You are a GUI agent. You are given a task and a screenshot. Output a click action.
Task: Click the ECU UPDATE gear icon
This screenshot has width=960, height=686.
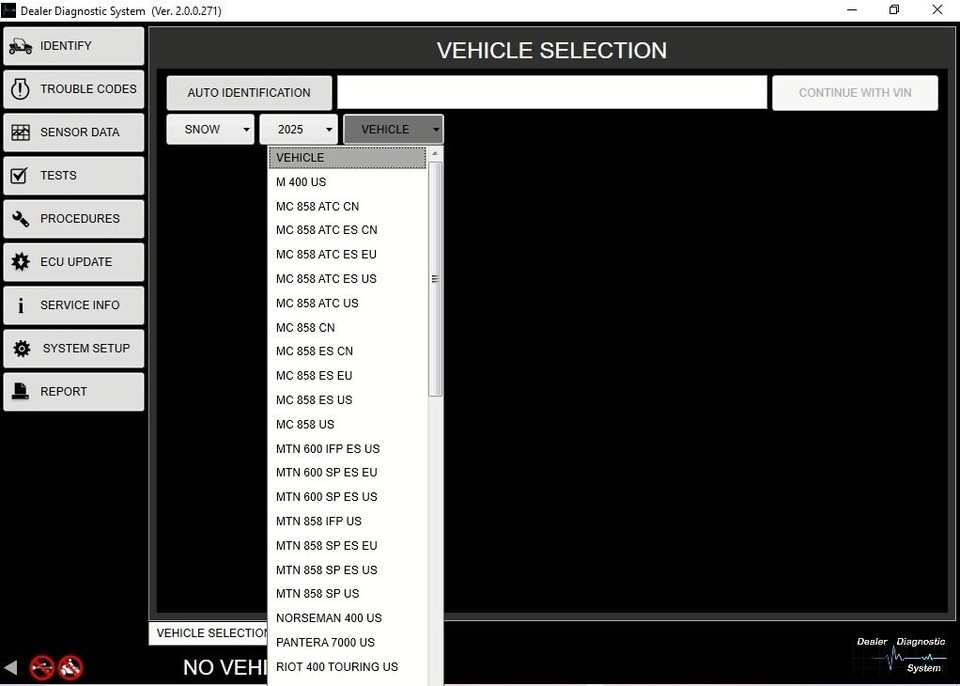tap(20, 261)
